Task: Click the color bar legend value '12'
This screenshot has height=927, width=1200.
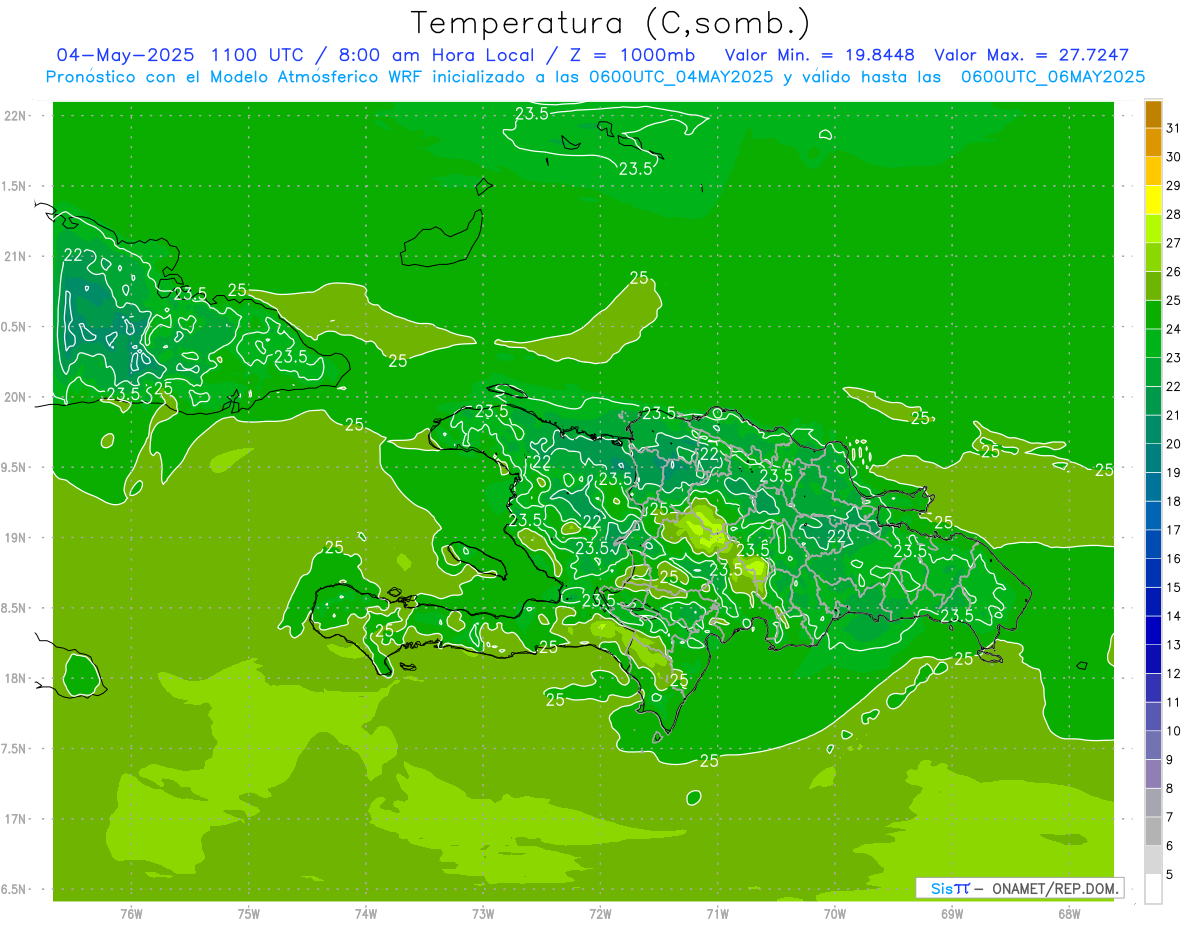Action: coord(1174,673)
